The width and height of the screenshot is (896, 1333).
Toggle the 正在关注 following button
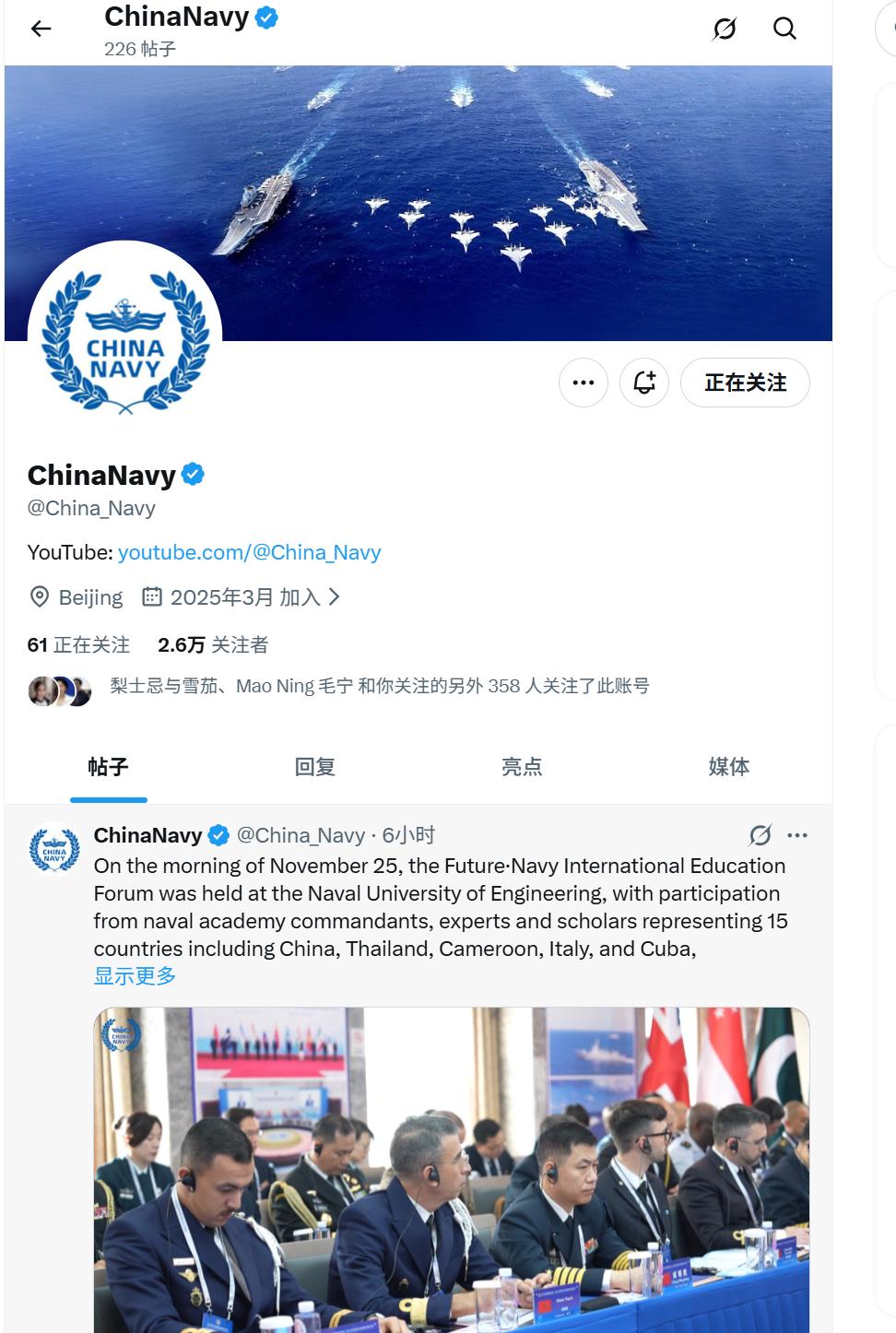point(745,383)
